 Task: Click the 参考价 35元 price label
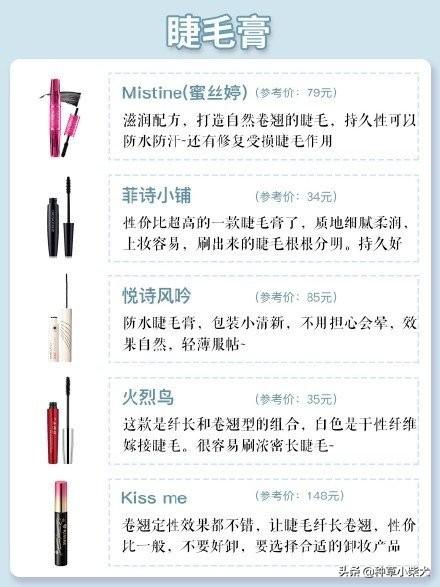pyautogui.click(x=296, y=399)
